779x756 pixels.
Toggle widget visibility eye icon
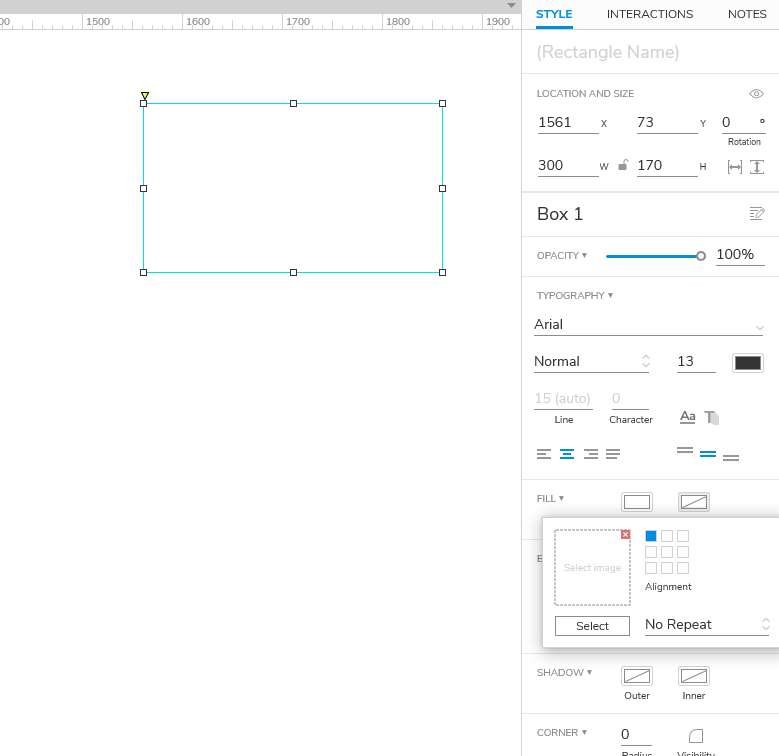pos(756,93)
